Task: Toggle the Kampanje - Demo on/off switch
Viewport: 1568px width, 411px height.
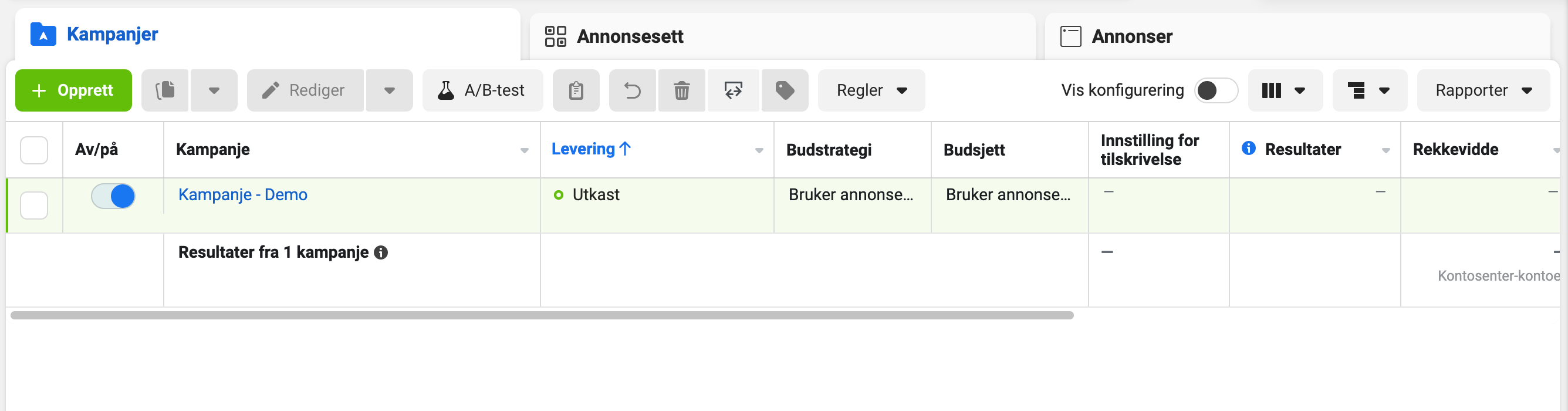Action: point(113,196)
